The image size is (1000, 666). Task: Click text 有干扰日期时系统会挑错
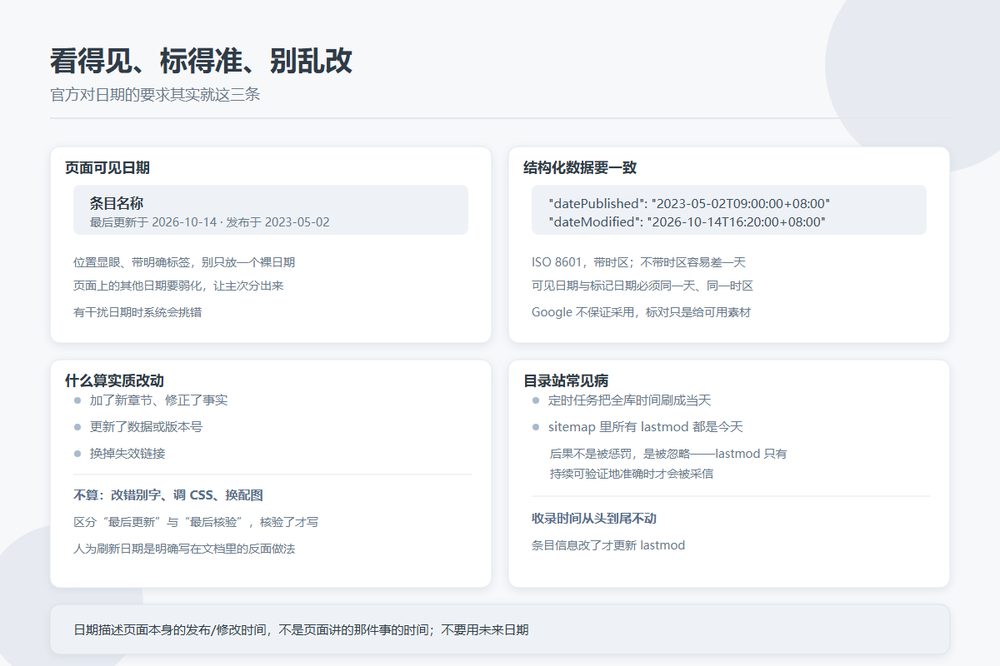point(137,312)
